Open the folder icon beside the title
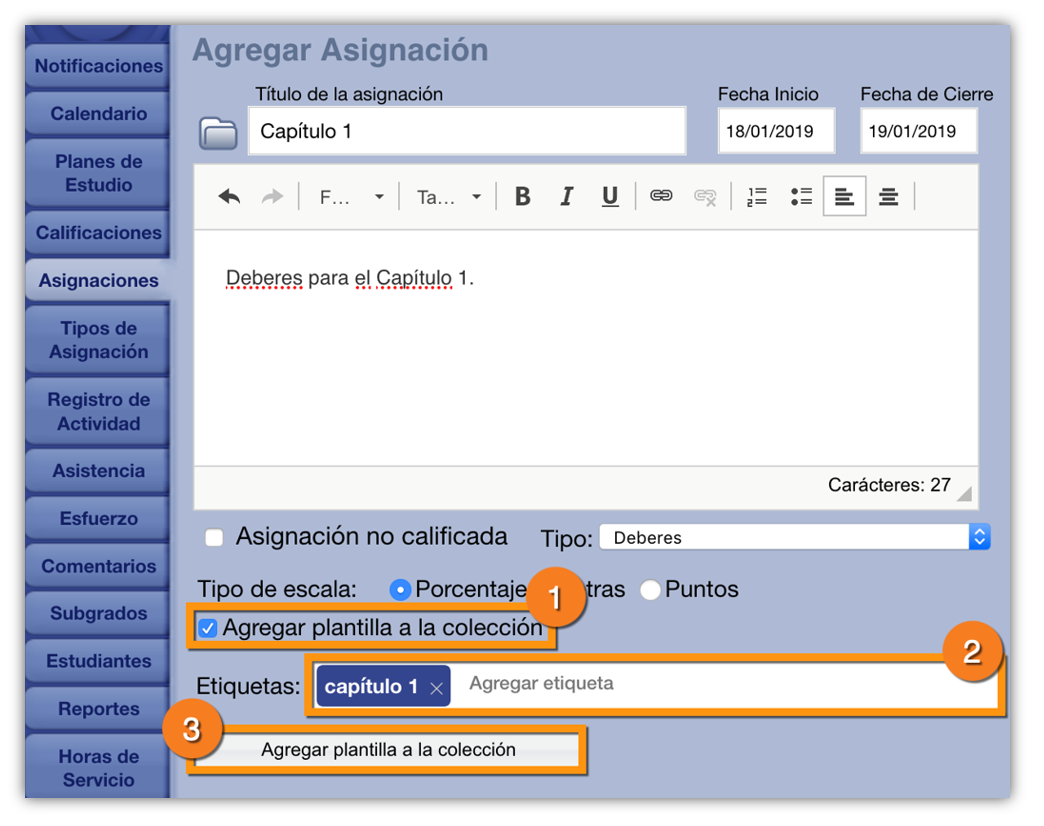Image resolution: width=1044 pixels, height=826 pixels. click(218, 132)
